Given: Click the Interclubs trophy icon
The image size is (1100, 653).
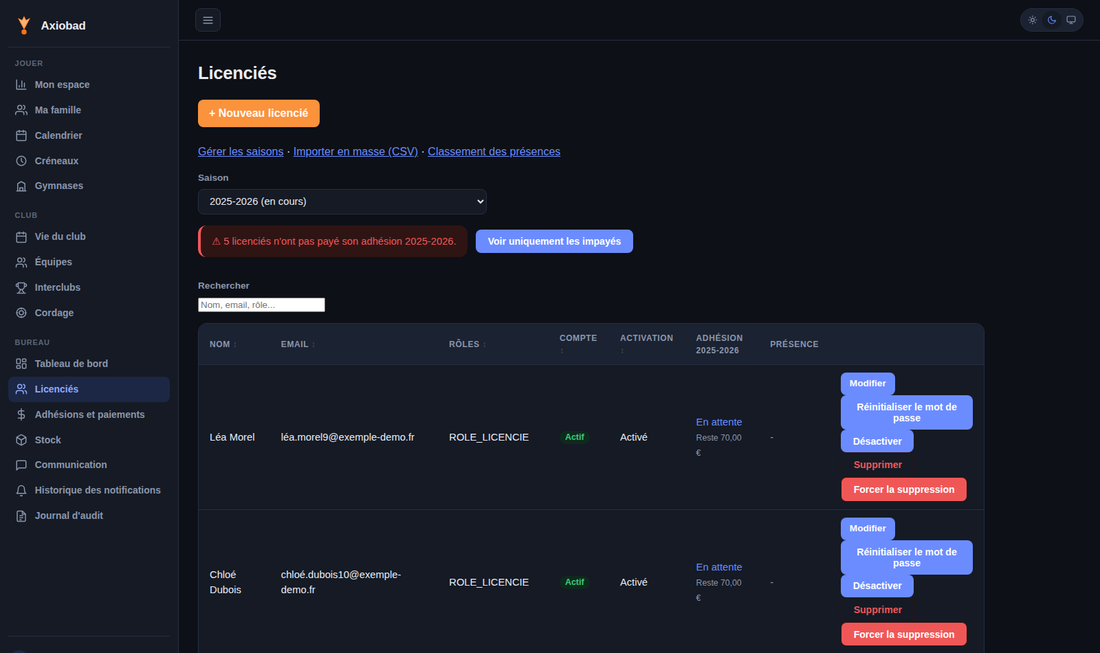Looking at the screenshot, I should click(x=21, y=288).
